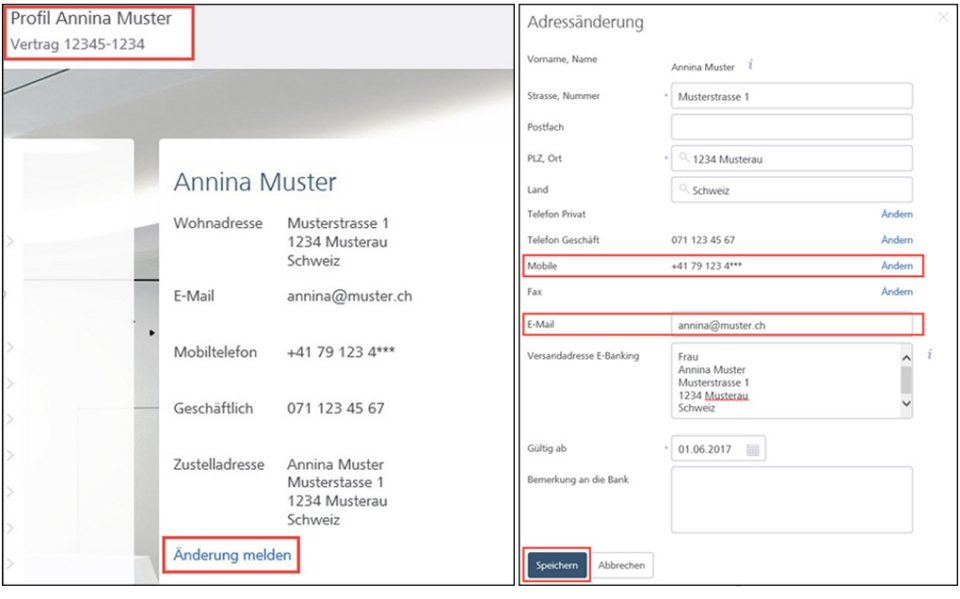This screenshot has height=599, width=960.
Task: Click Ändern next to Telefon Privat
Action: [896, 214]
